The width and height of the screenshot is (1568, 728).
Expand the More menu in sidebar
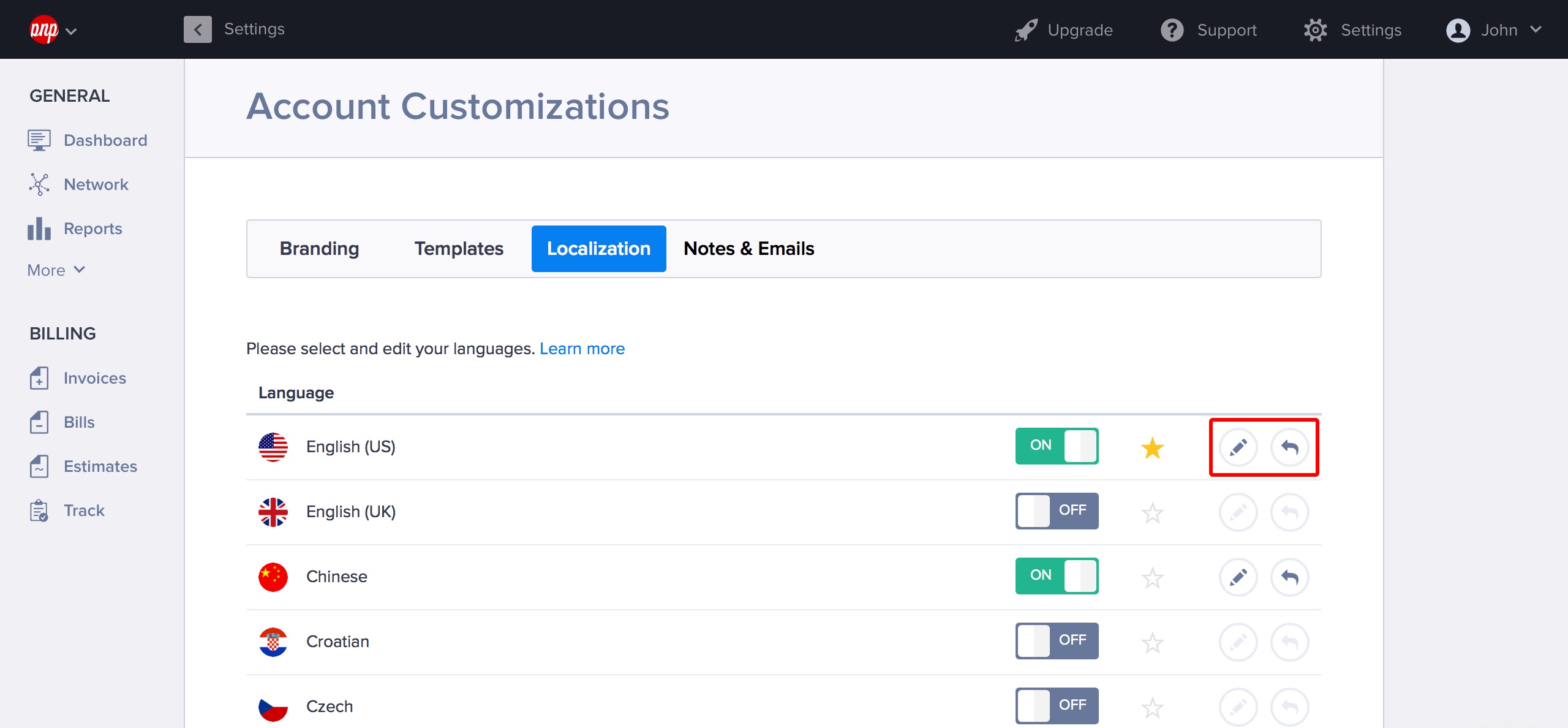click(56, 270)
